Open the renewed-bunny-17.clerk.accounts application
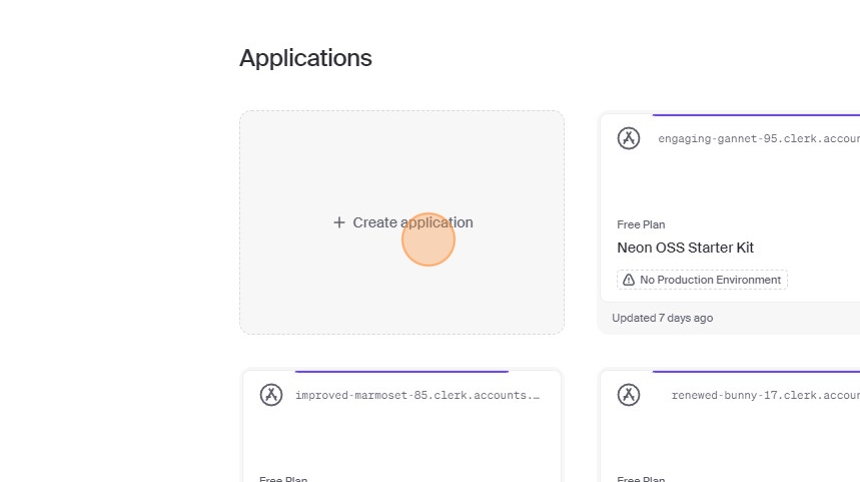Viewport: 860px width, 482px height. pos(765,395)
